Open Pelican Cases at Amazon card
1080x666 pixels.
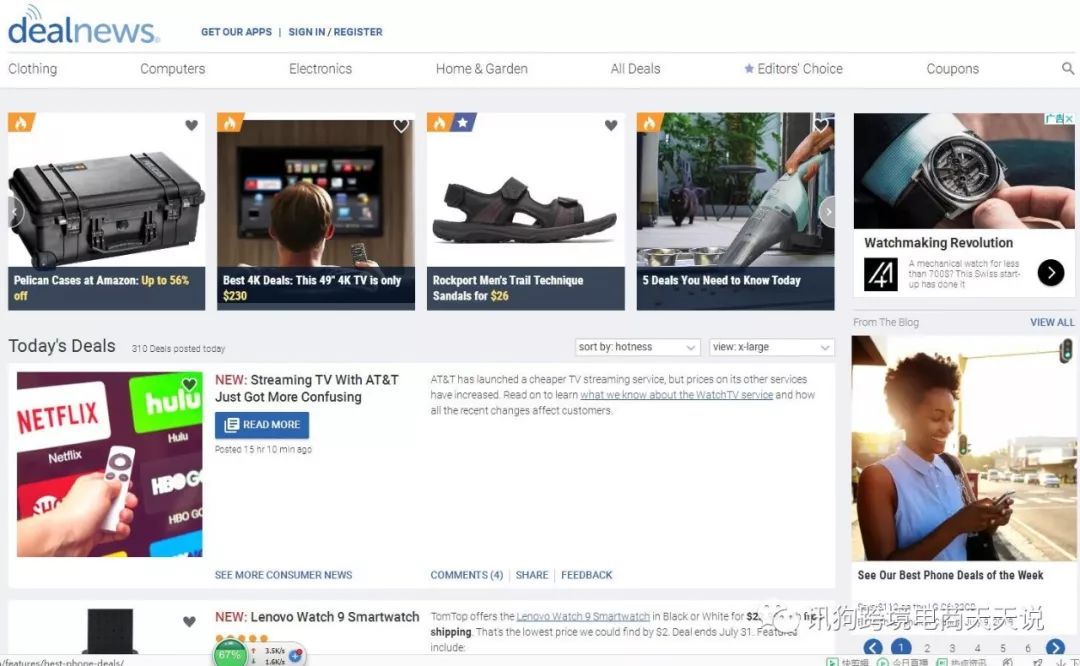pos(107,211)
